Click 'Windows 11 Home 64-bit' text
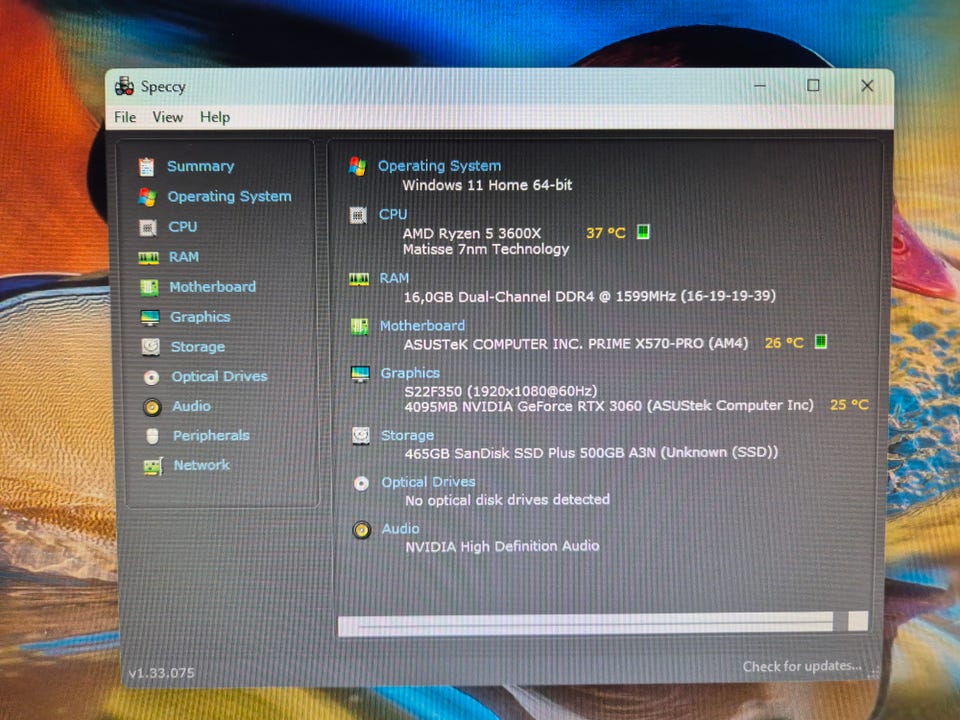This screenshot has width=960, height=720. point(487,185)
